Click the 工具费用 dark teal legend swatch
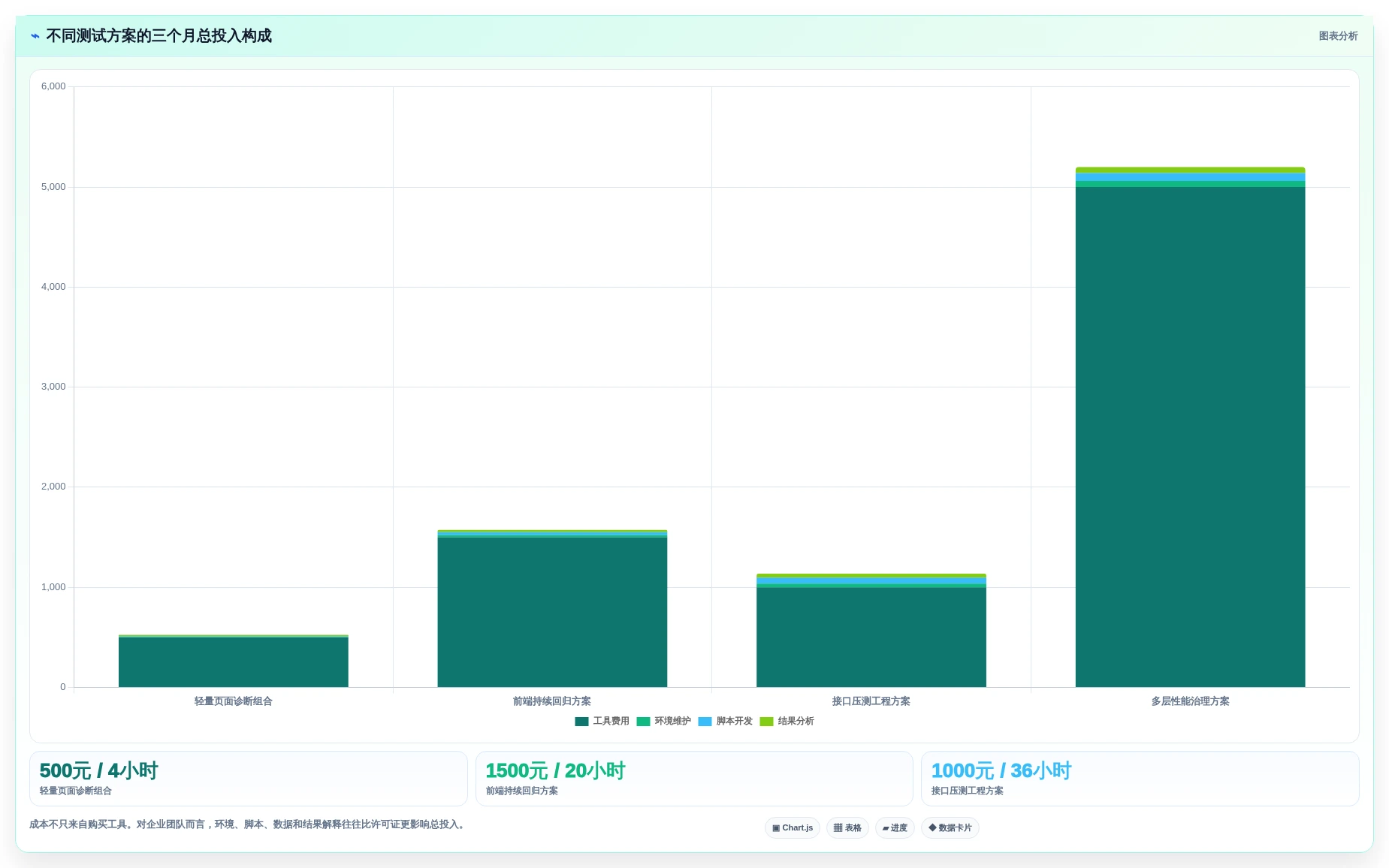1389x868 pixels. (581, 722)
